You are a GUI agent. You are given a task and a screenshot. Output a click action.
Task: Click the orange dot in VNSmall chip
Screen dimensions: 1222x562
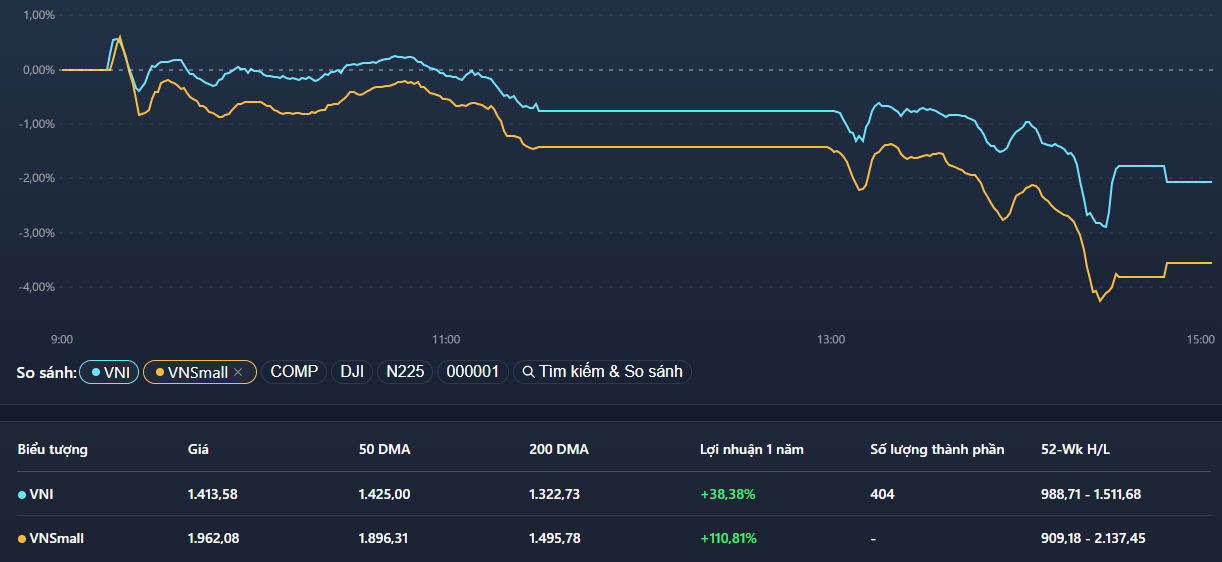[160, 372]
